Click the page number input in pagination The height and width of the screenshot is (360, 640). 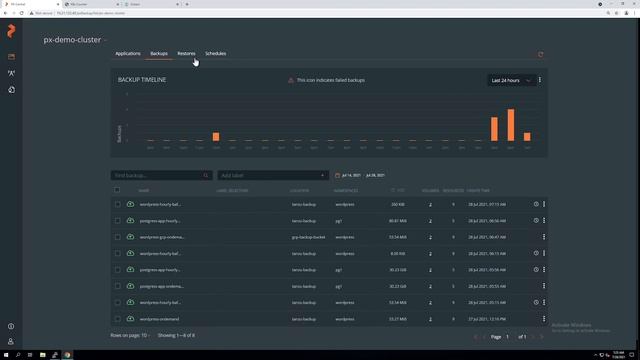pos(508,337)
